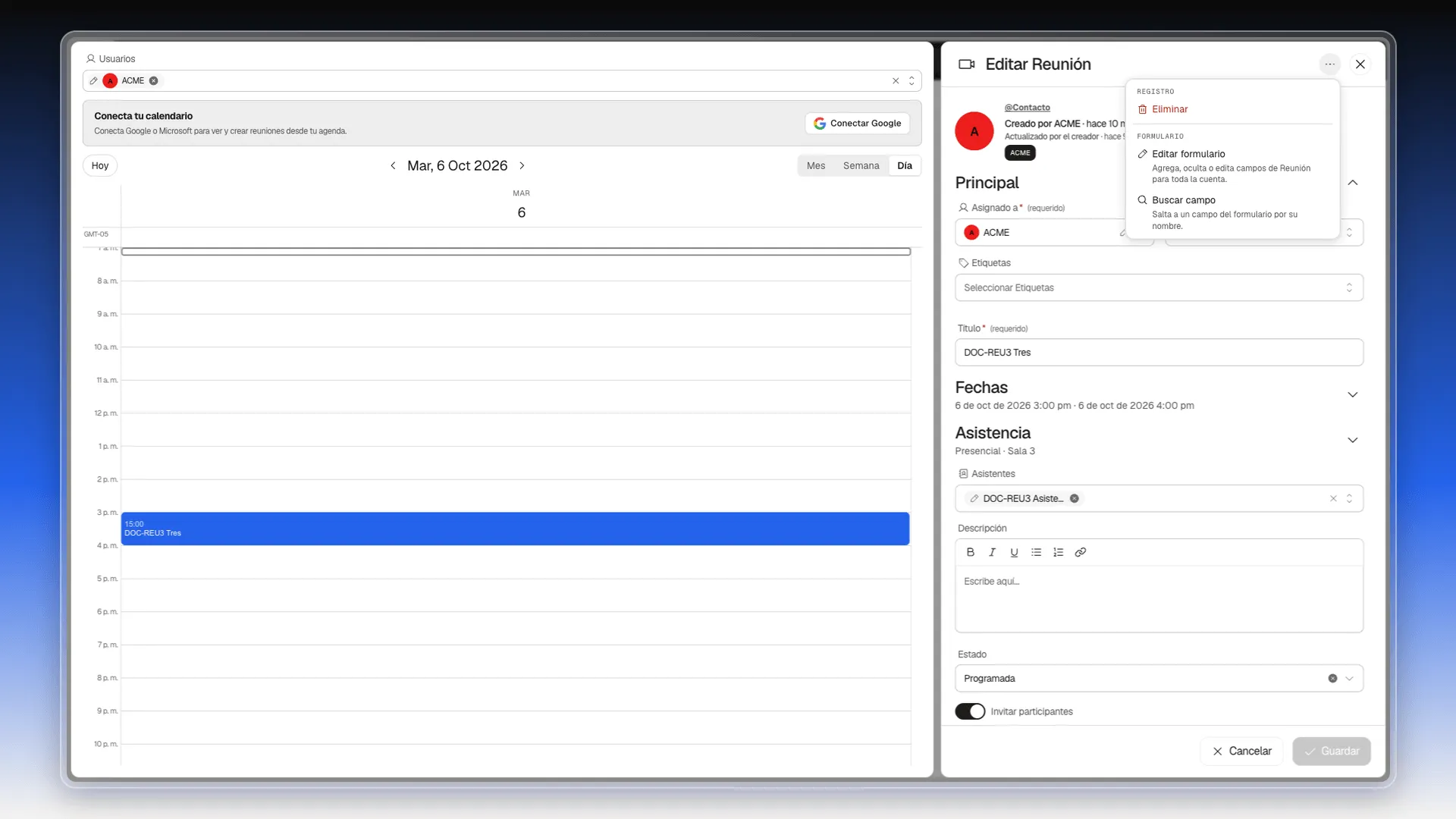The image size is (1456, 819).
Task: Choose Editar formulario in the menu
Action: (1233, 165)
